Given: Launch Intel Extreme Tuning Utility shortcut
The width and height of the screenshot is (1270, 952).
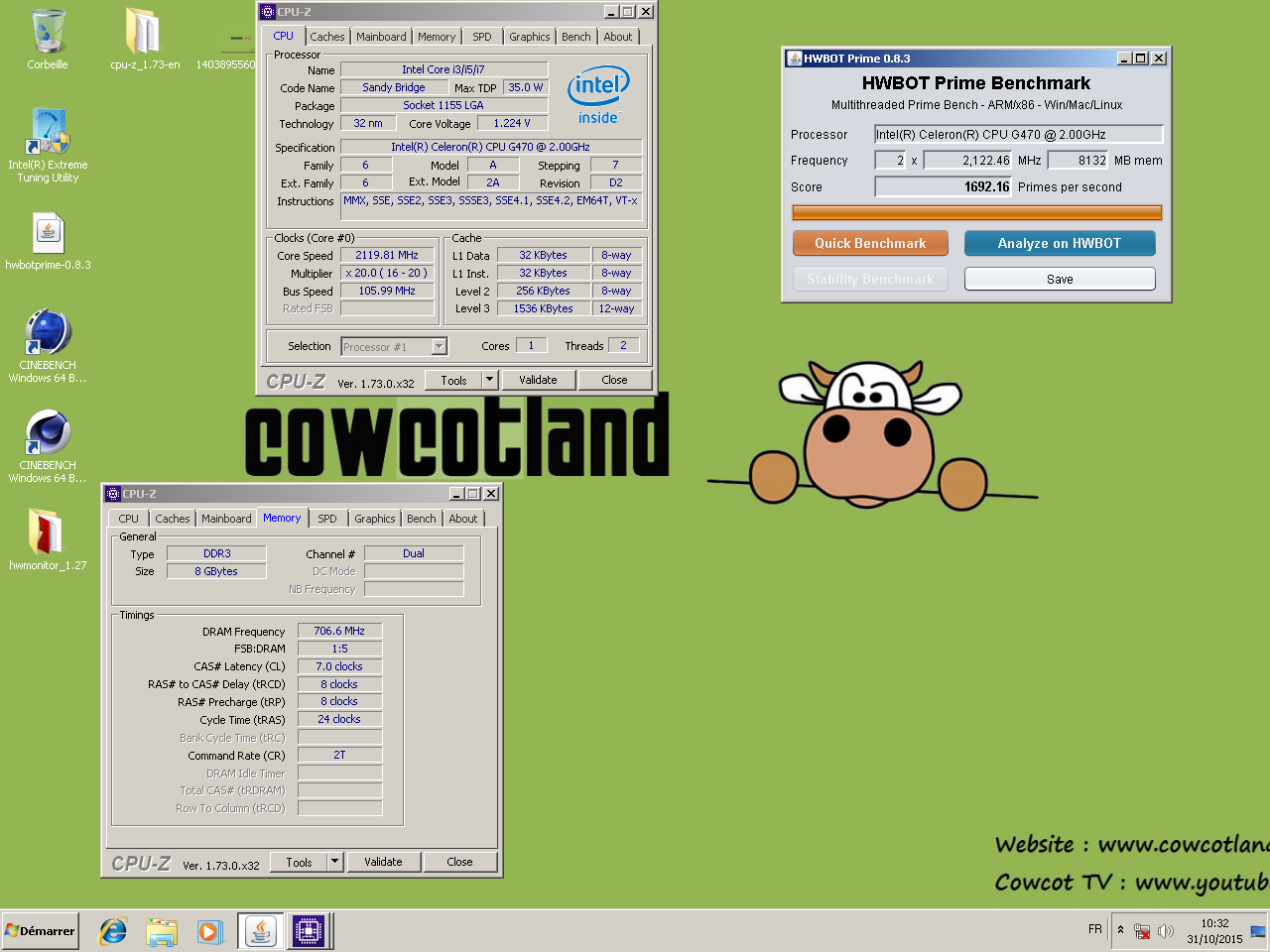Looking at the screenshot, I should [x=48, y=146].
